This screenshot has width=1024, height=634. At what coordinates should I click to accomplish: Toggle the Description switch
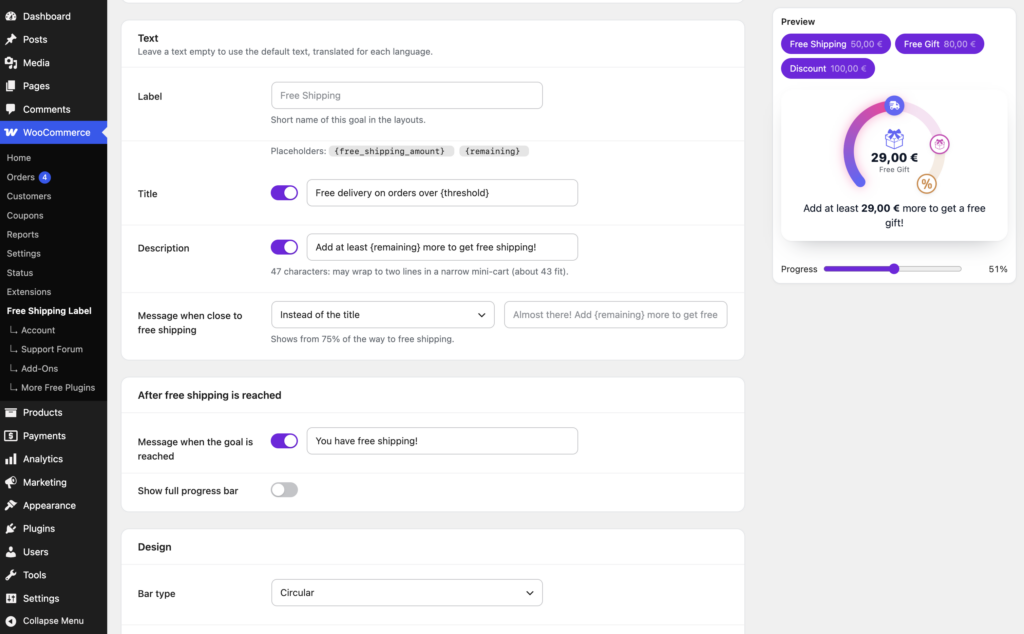[x=284, y=247]
